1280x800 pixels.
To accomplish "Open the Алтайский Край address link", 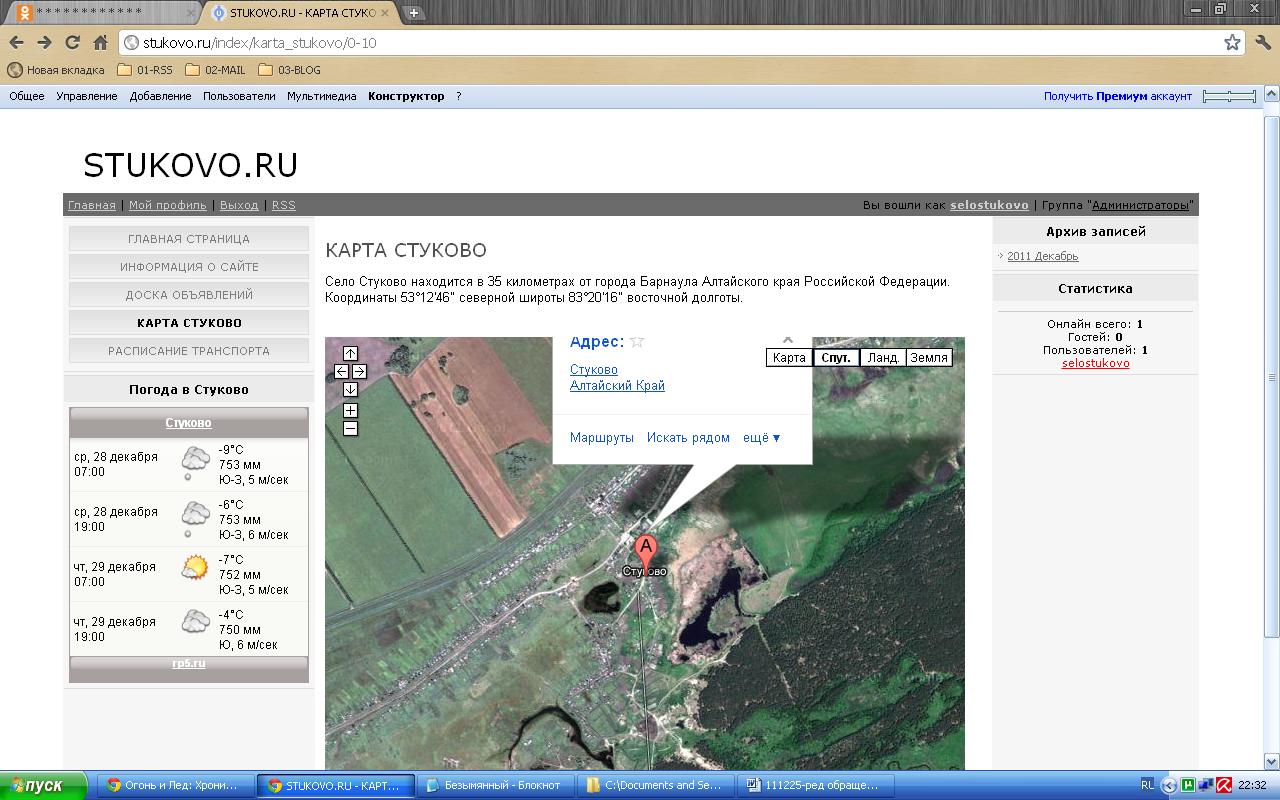I will click(617, 385).
